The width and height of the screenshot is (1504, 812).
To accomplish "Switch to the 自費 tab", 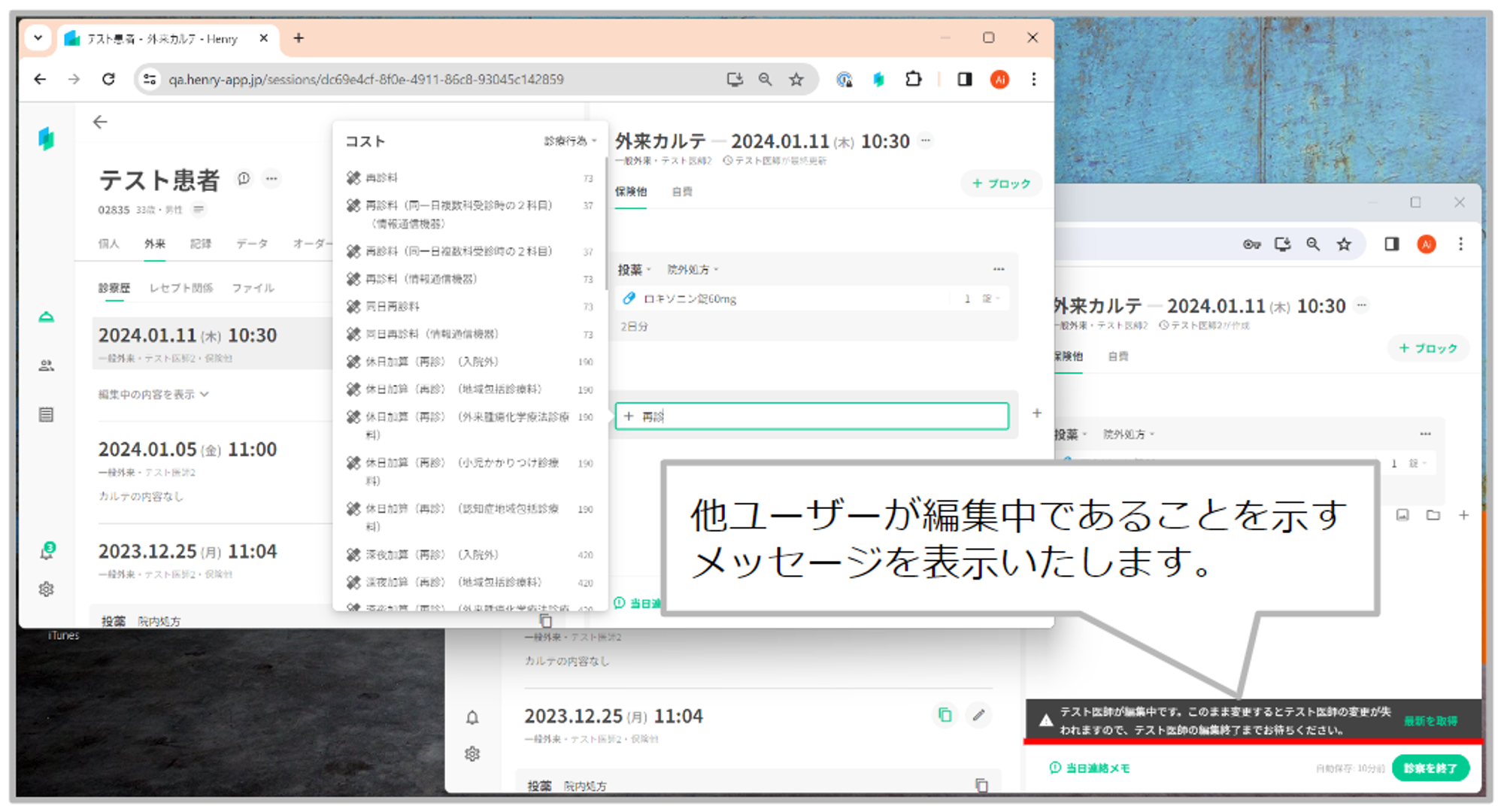I will (682, 192).
